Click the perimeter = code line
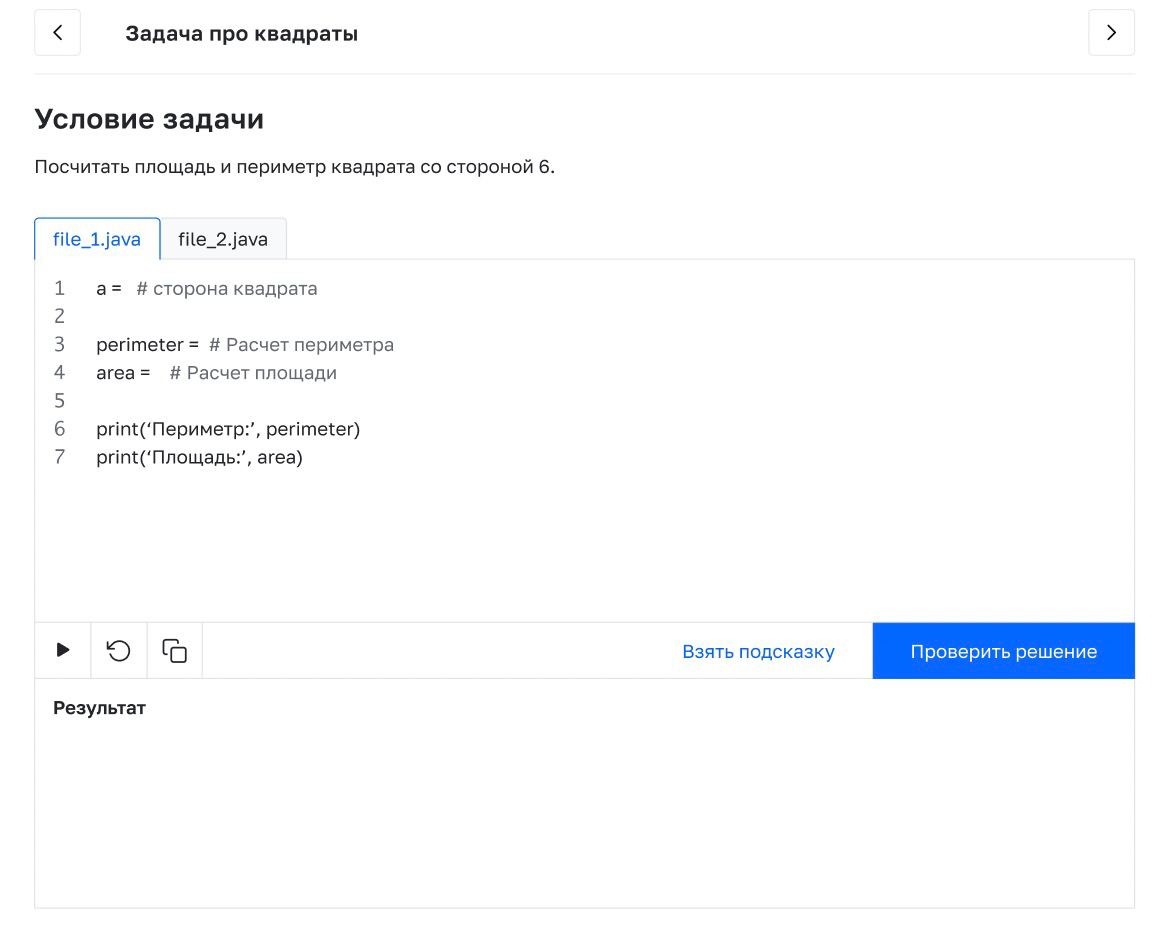The width and height of the screenshot is (1164, 946). [245, 345]
